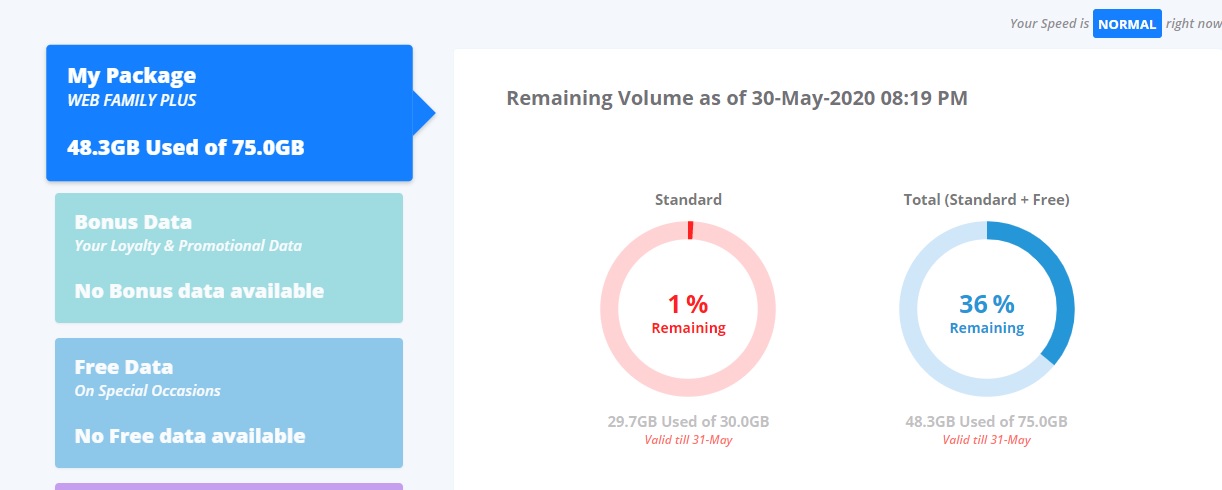Click the 36 % Remaining text

coord(987,313)
